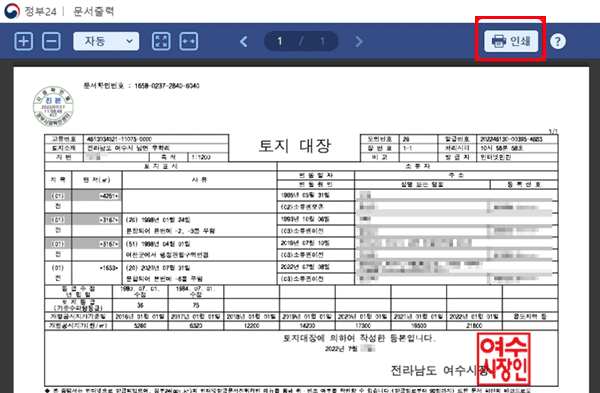Click the fit-to-width arrows icon
The width and height of the screenshot is (600, 393).
[189, 41]
